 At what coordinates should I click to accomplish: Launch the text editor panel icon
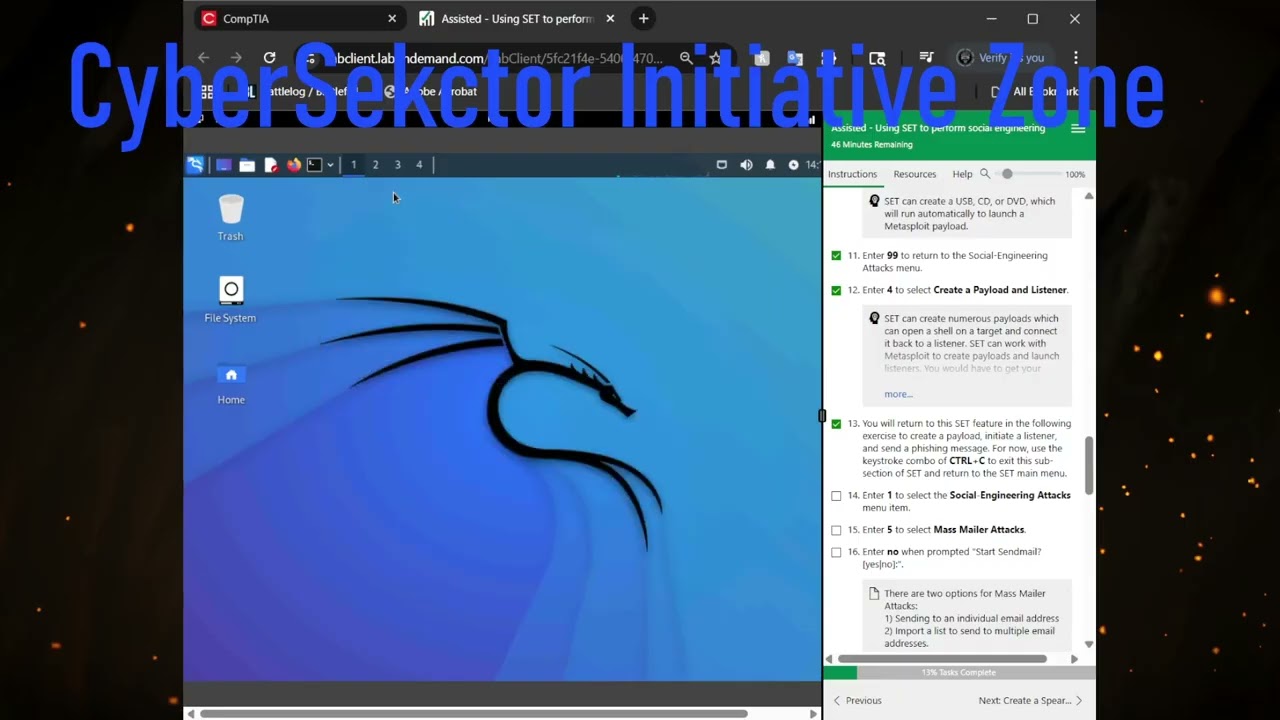point(270,165)
